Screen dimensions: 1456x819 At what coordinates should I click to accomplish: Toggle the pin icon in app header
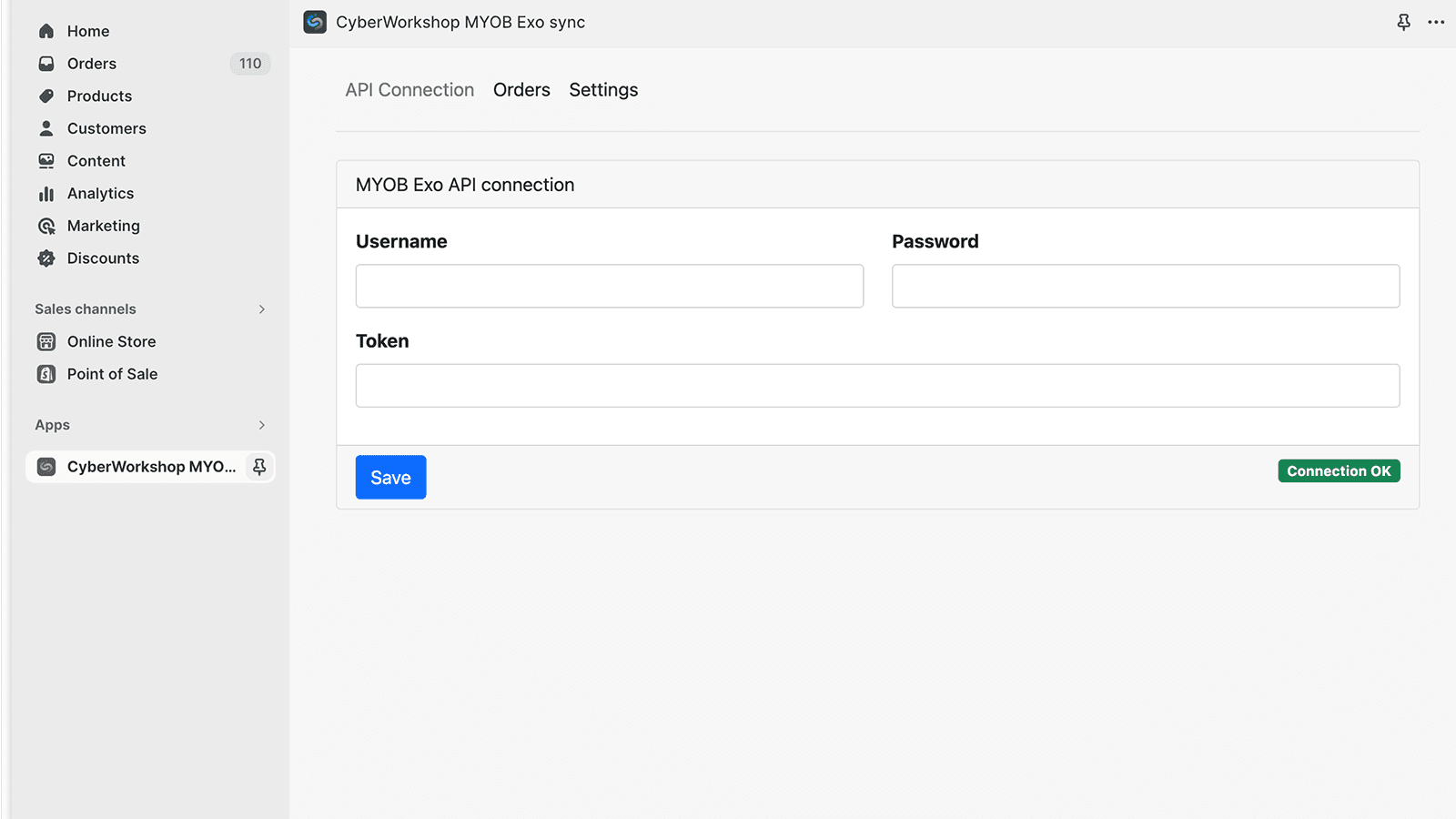click(1404, 22)
